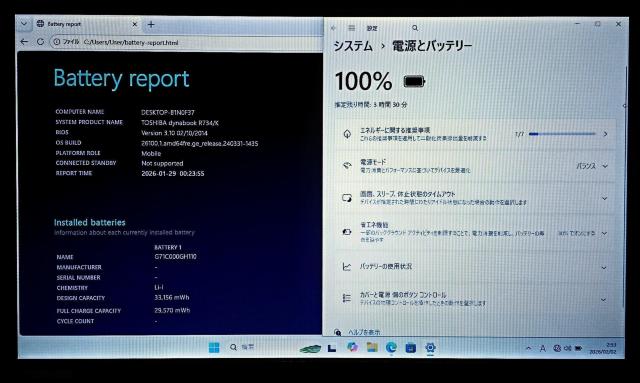The width and height of the screenshot is (640, 383).
Task: Click the ヘルプを表示 link
Action: tap(363, 332)
